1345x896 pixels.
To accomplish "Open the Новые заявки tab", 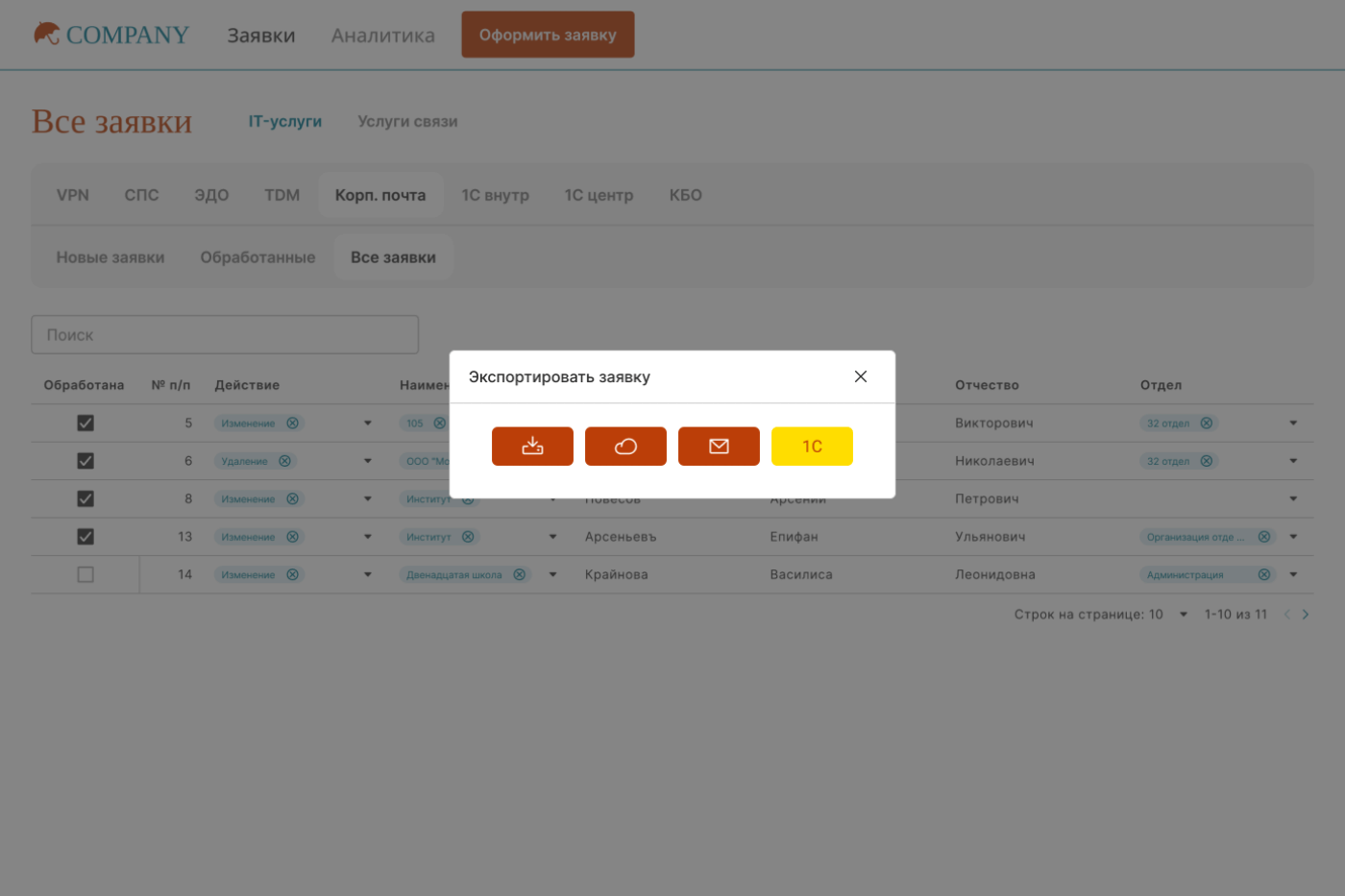I will (110, 257).
